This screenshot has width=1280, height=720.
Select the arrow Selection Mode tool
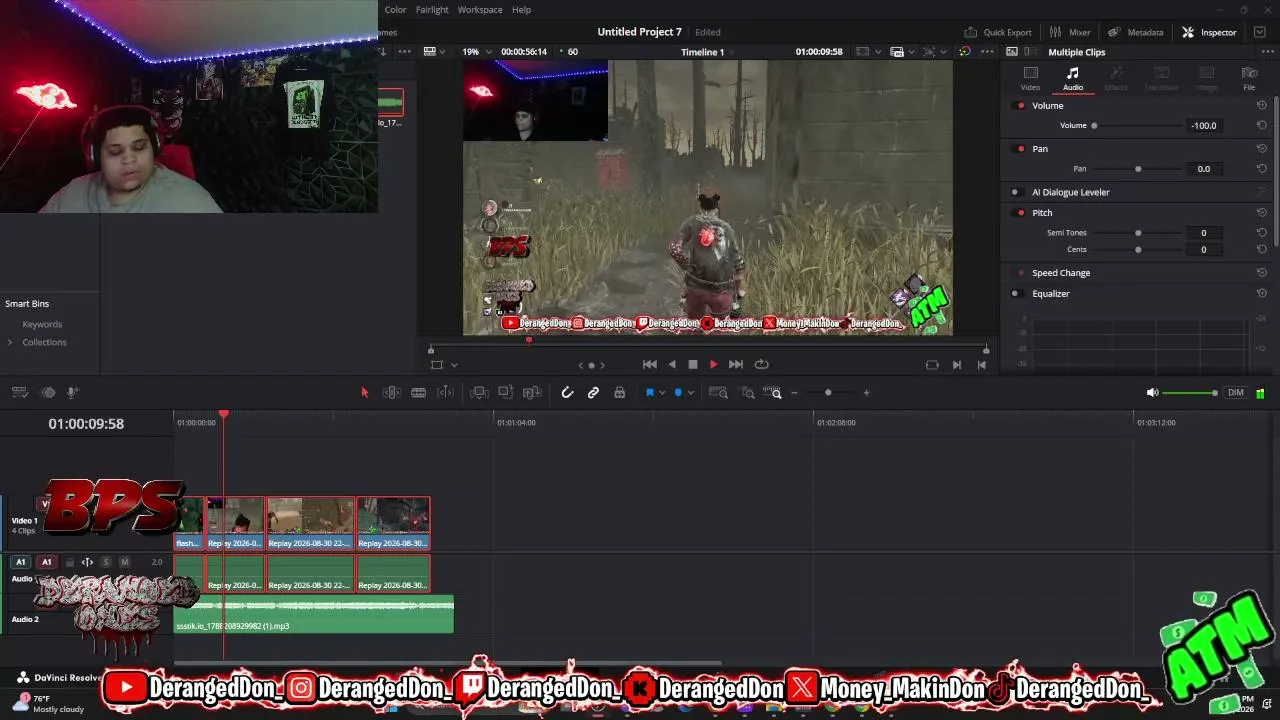pos(364,393)
